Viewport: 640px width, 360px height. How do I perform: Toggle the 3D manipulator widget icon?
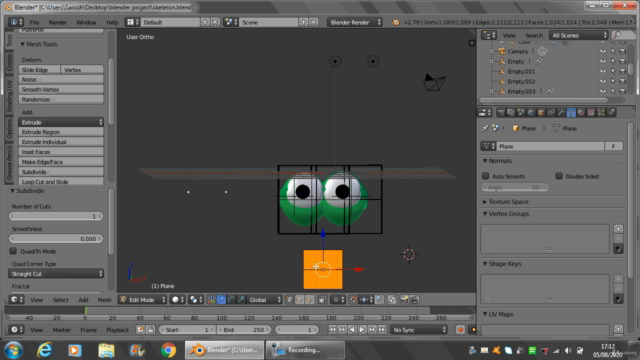211,300
